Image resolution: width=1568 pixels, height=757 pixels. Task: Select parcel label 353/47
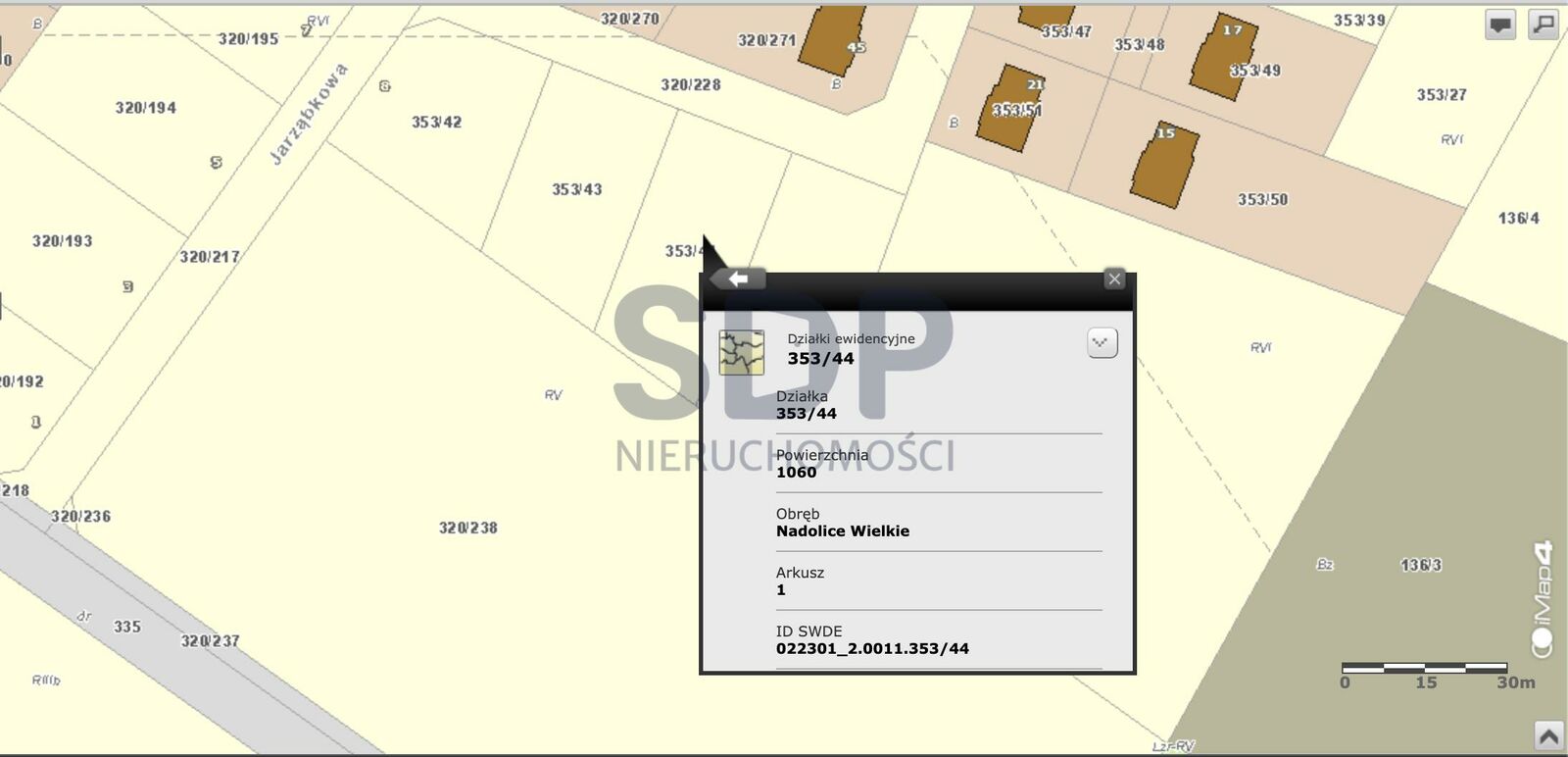click(1066, 31)
